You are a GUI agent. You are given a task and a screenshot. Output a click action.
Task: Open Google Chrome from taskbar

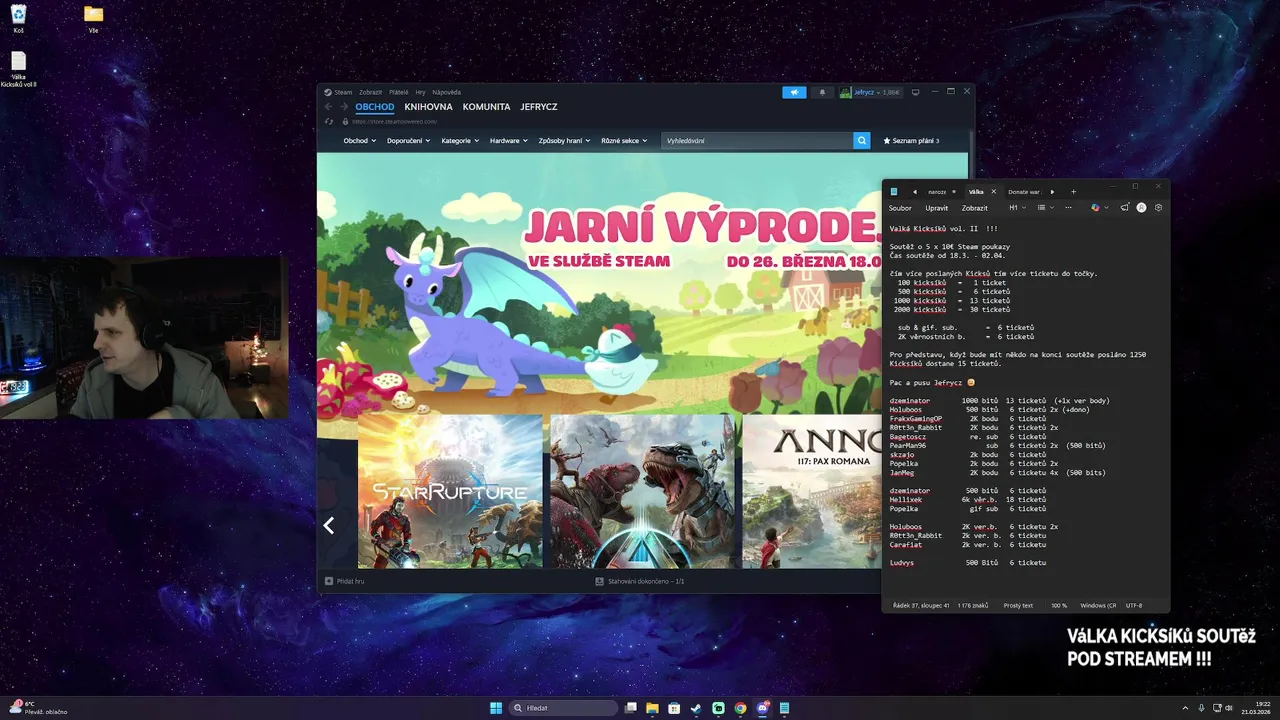point(740,708)
